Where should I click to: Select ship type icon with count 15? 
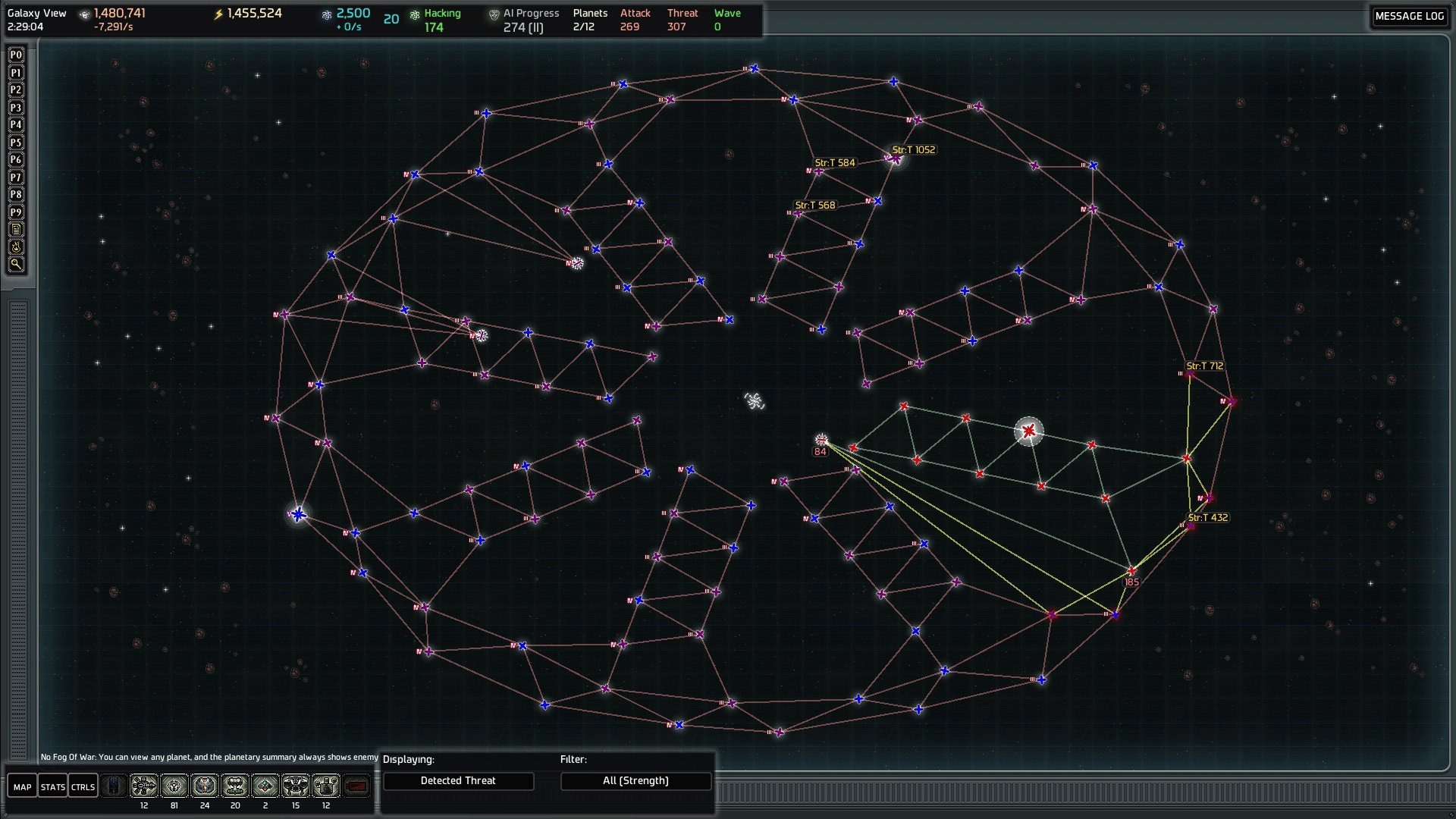pyautogui.click(x=296, y=786)
